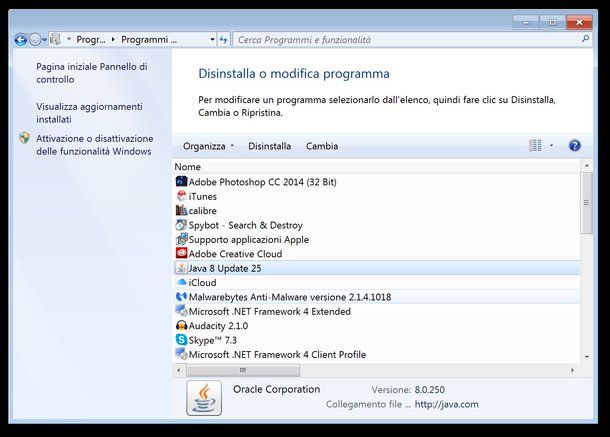Open Attivazione o disattivazione funzionalità Windows link
Viewport: 610px width, 437px height.
[95, 145]
